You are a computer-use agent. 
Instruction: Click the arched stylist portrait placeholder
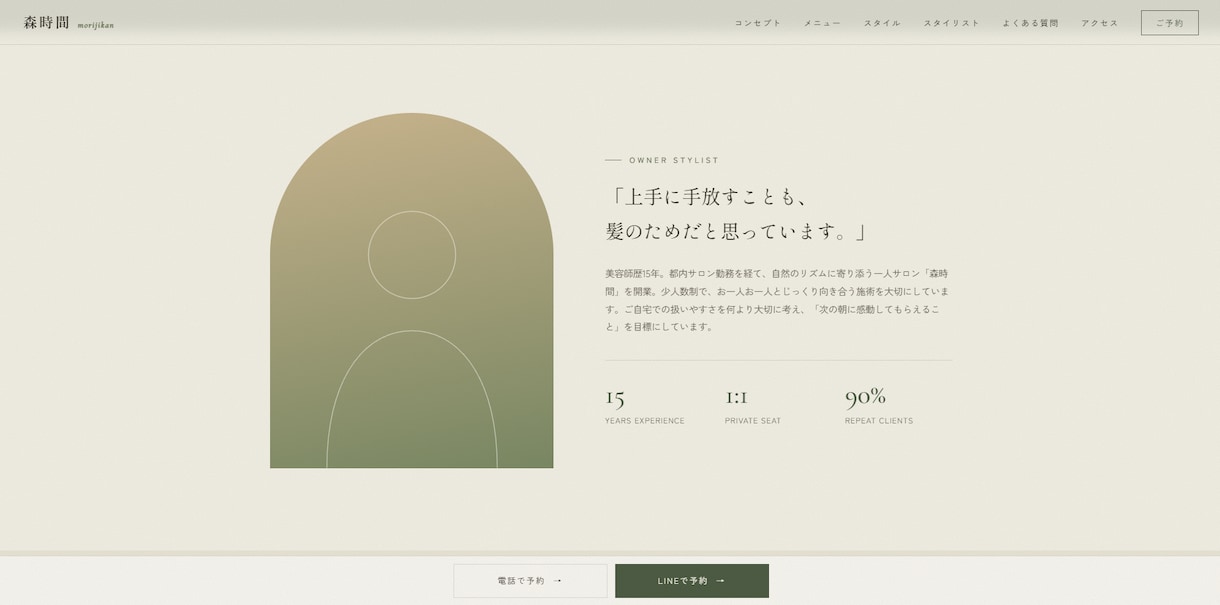click(412, 290)
